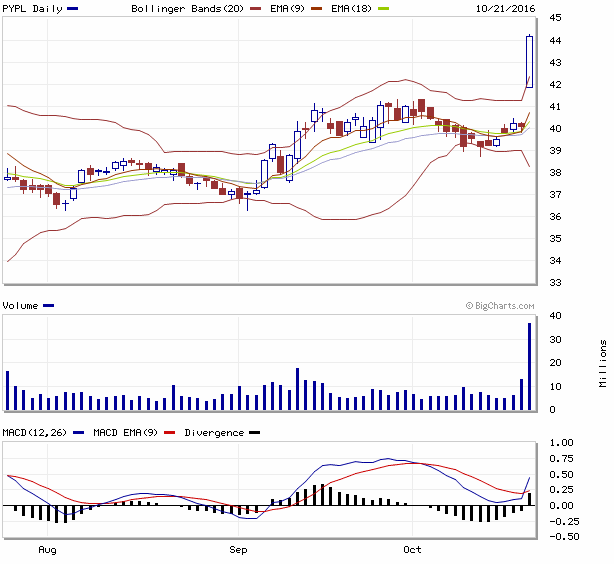Click the black Divergence legend swatch
Viewport: 614px width, 564px height.
point(255,433)
